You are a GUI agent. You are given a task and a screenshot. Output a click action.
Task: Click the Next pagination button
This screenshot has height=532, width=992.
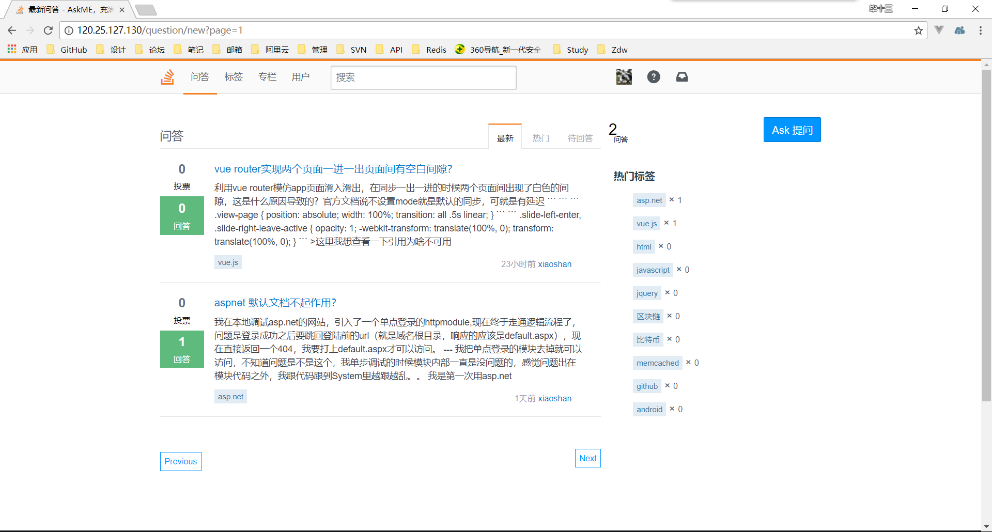coord(588,459)
